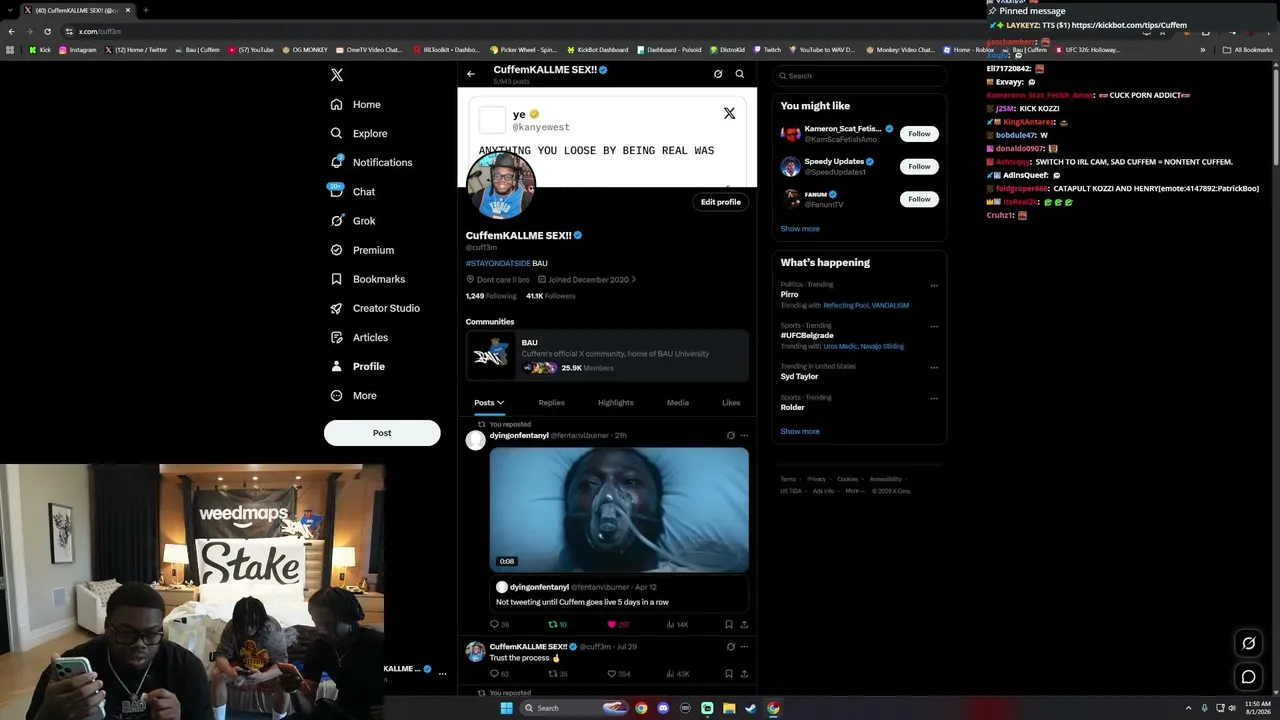Viewport: 1280px width, 720px height.
Task: Open Creator Studio in the sidebar
Action: point(375,308)
